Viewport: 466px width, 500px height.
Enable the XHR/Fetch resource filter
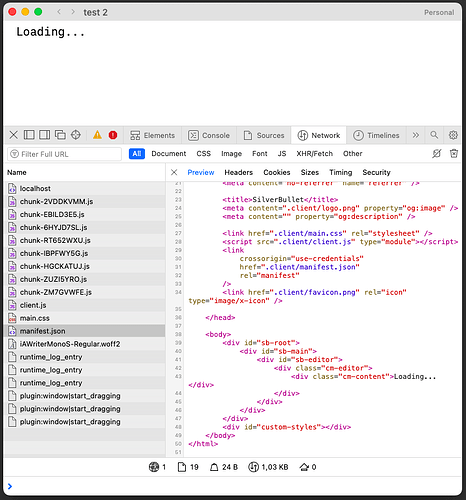tap(315, 154)
